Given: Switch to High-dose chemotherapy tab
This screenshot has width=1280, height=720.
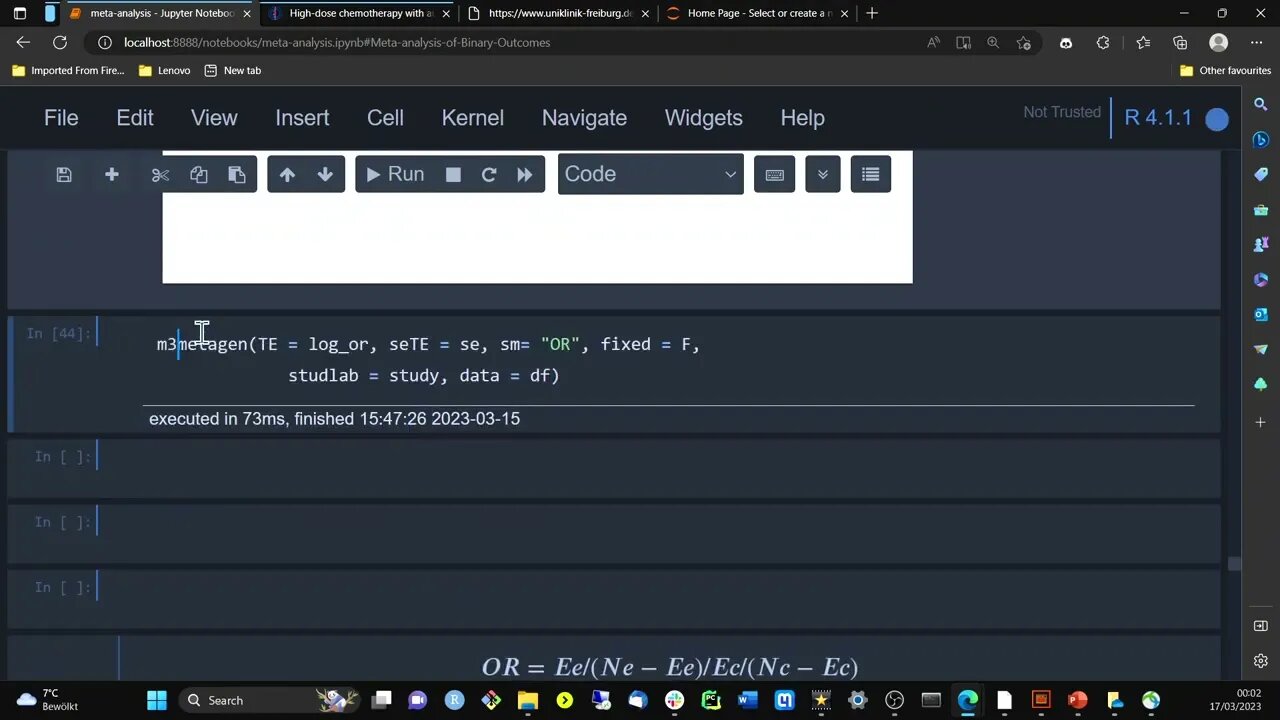Looking at the screenshot, I should click(358, 14).
